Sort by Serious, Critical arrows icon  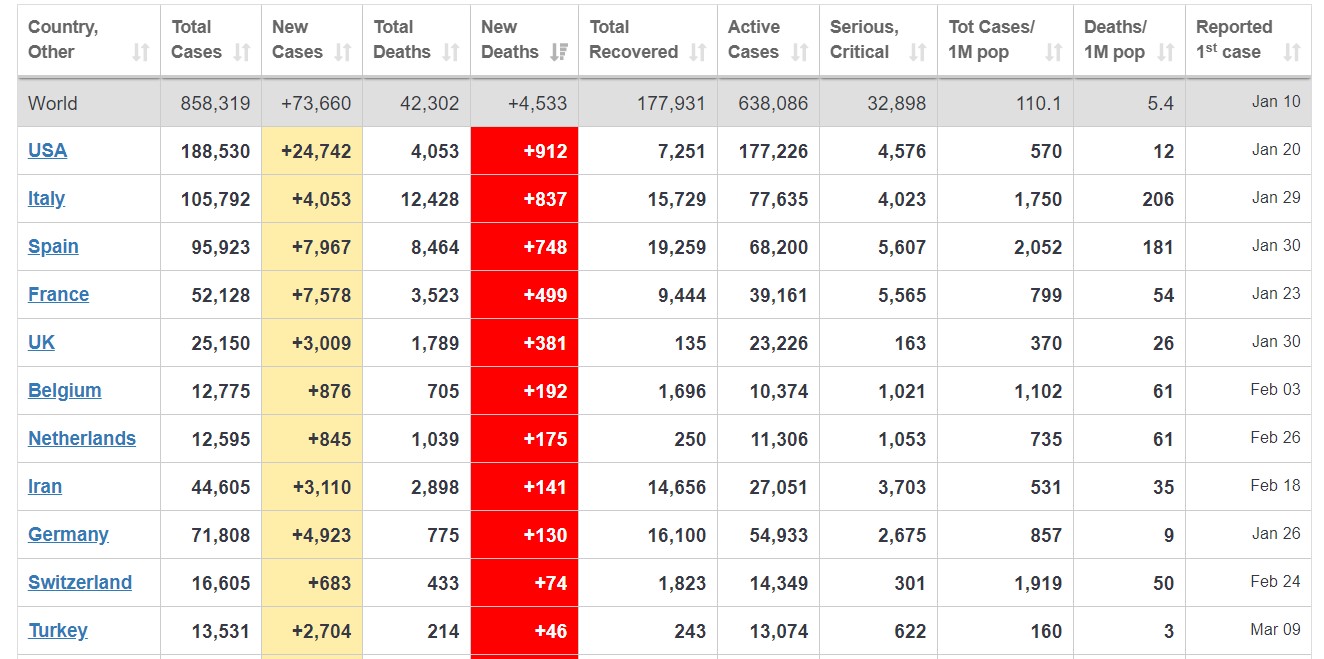[x=918, y=52]
